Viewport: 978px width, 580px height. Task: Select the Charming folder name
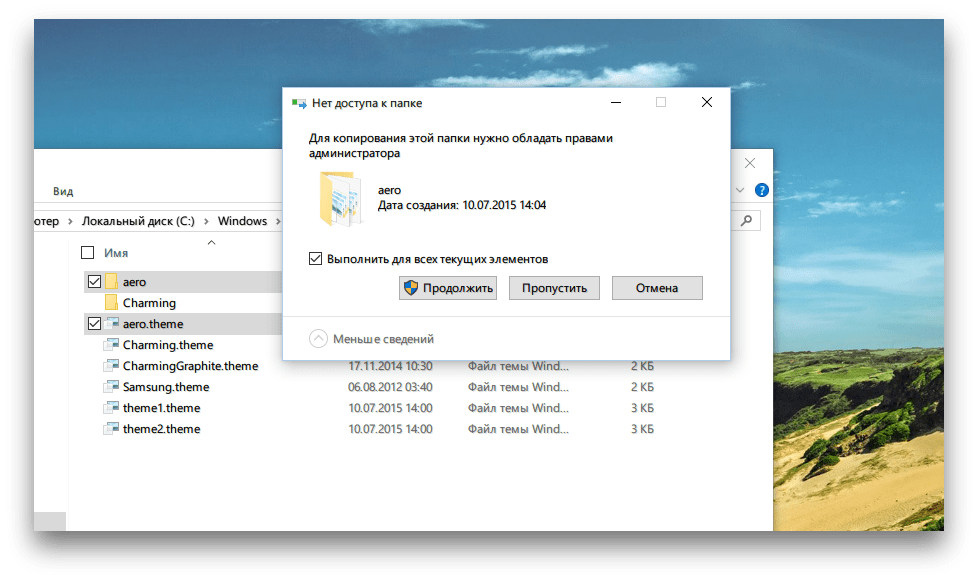point(149,302)
